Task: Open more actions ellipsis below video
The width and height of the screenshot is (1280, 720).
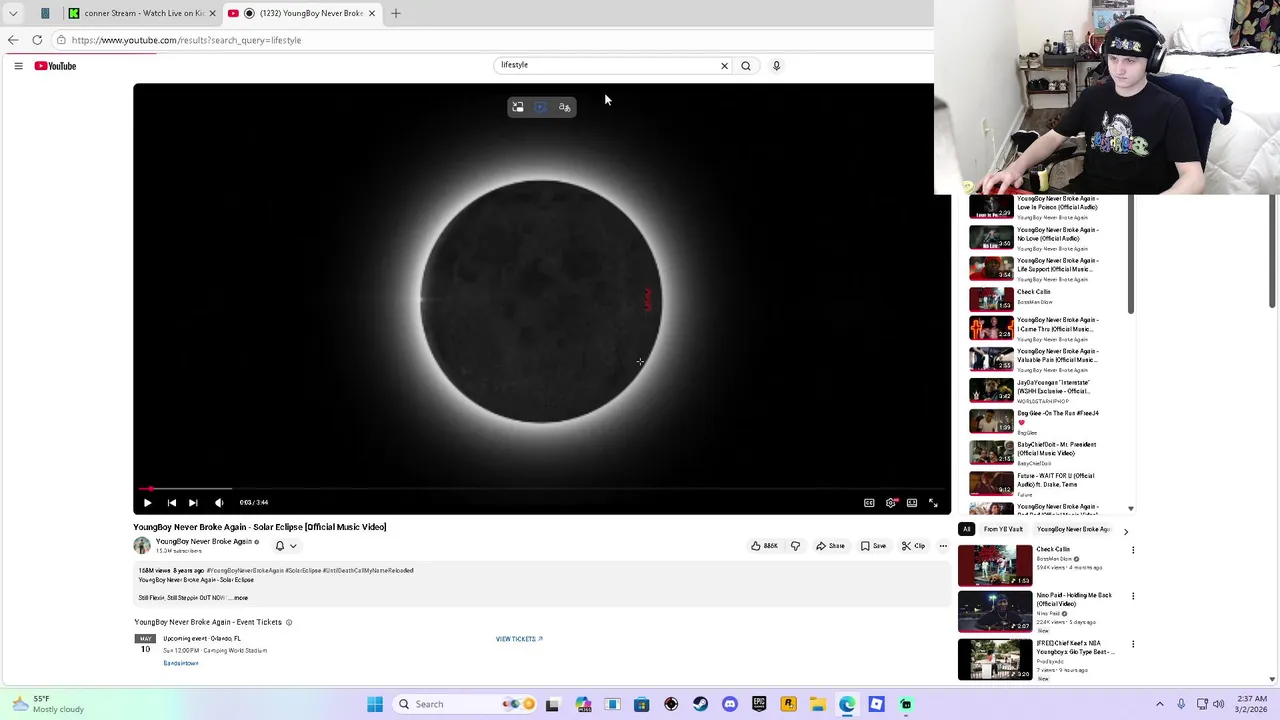Action: (x=943, y=546)
